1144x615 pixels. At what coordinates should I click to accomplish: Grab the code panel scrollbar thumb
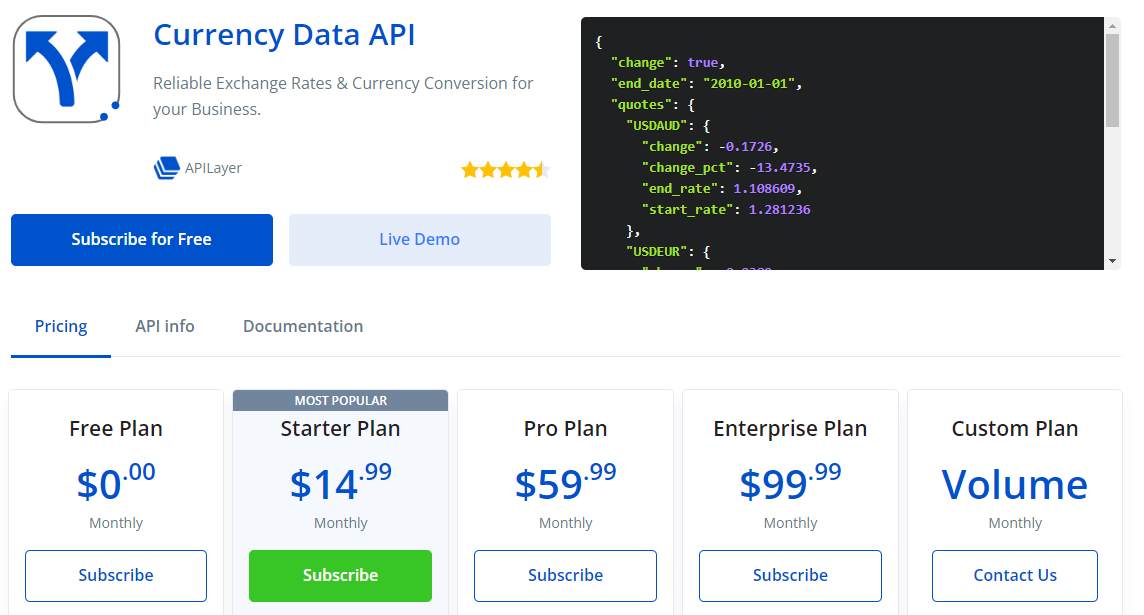click(1112, 80)
